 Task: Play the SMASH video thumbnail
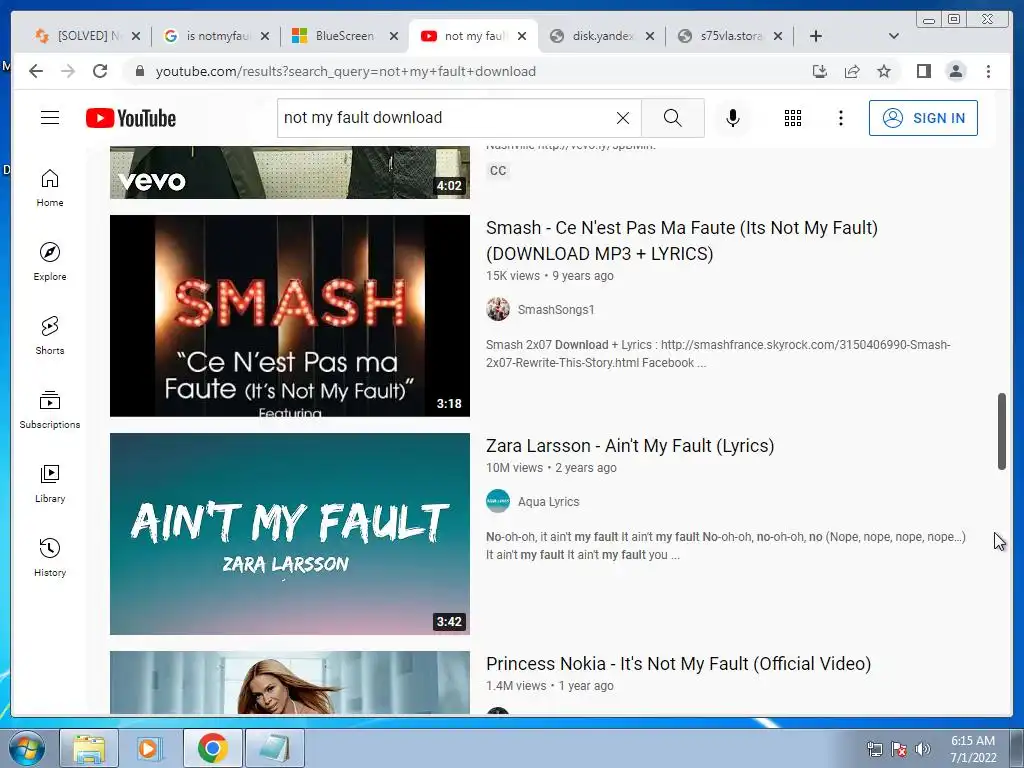290,315
